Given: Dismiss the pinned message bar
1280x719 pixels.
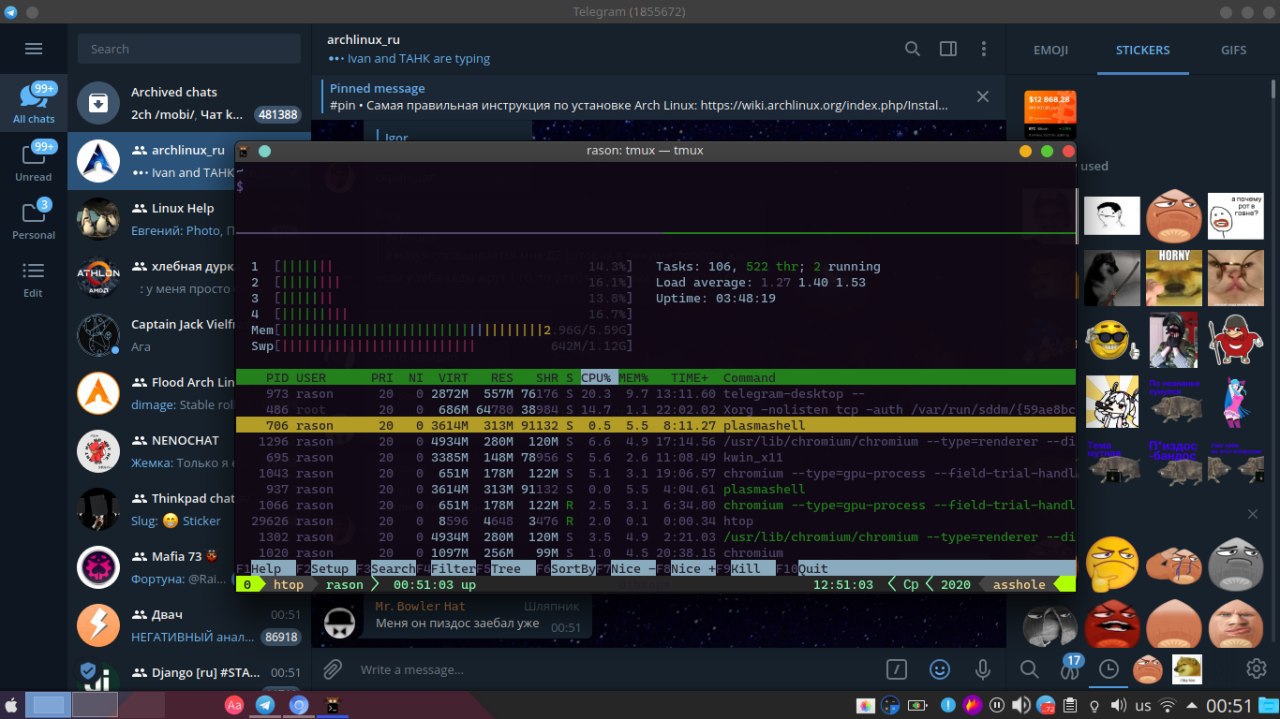Looking at the screenshot, I should [983, 97].
